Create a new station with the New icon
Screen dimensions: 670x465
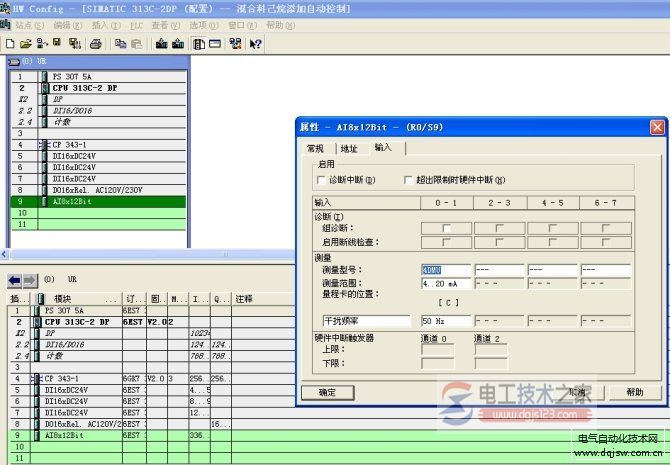point(10,44)
